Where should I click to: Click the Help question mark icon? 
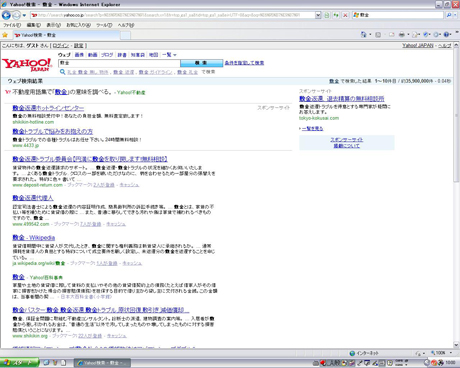click(447, 34)
